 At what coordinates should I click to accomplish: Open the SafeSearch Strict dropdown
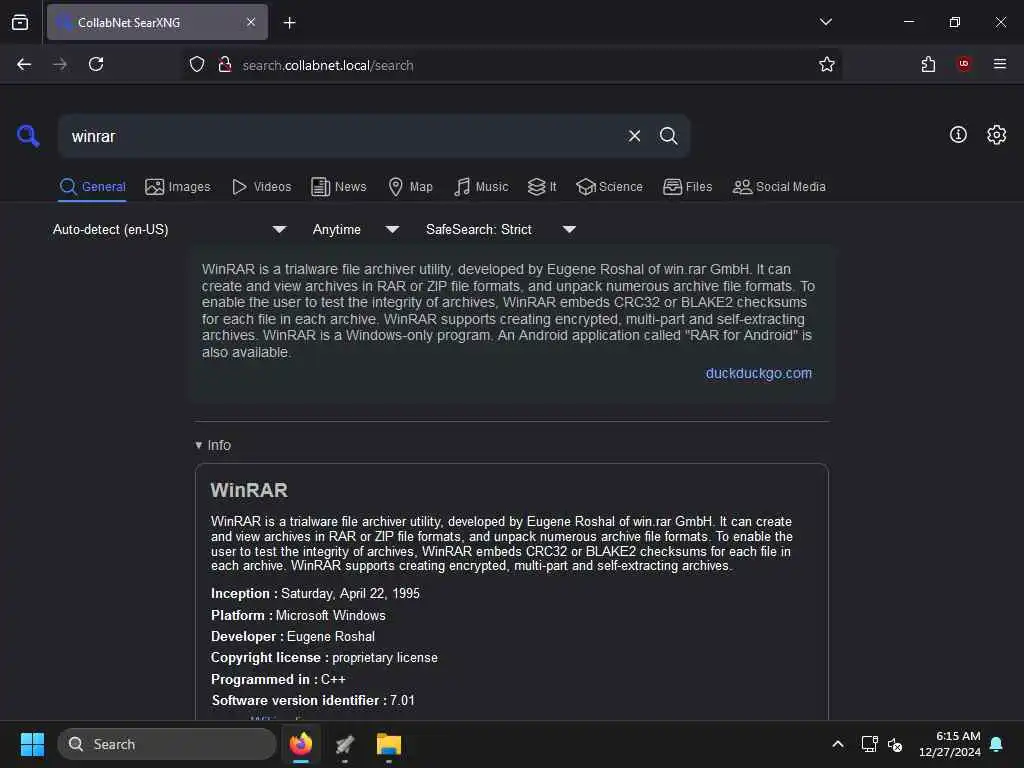(x=500, y=230)
